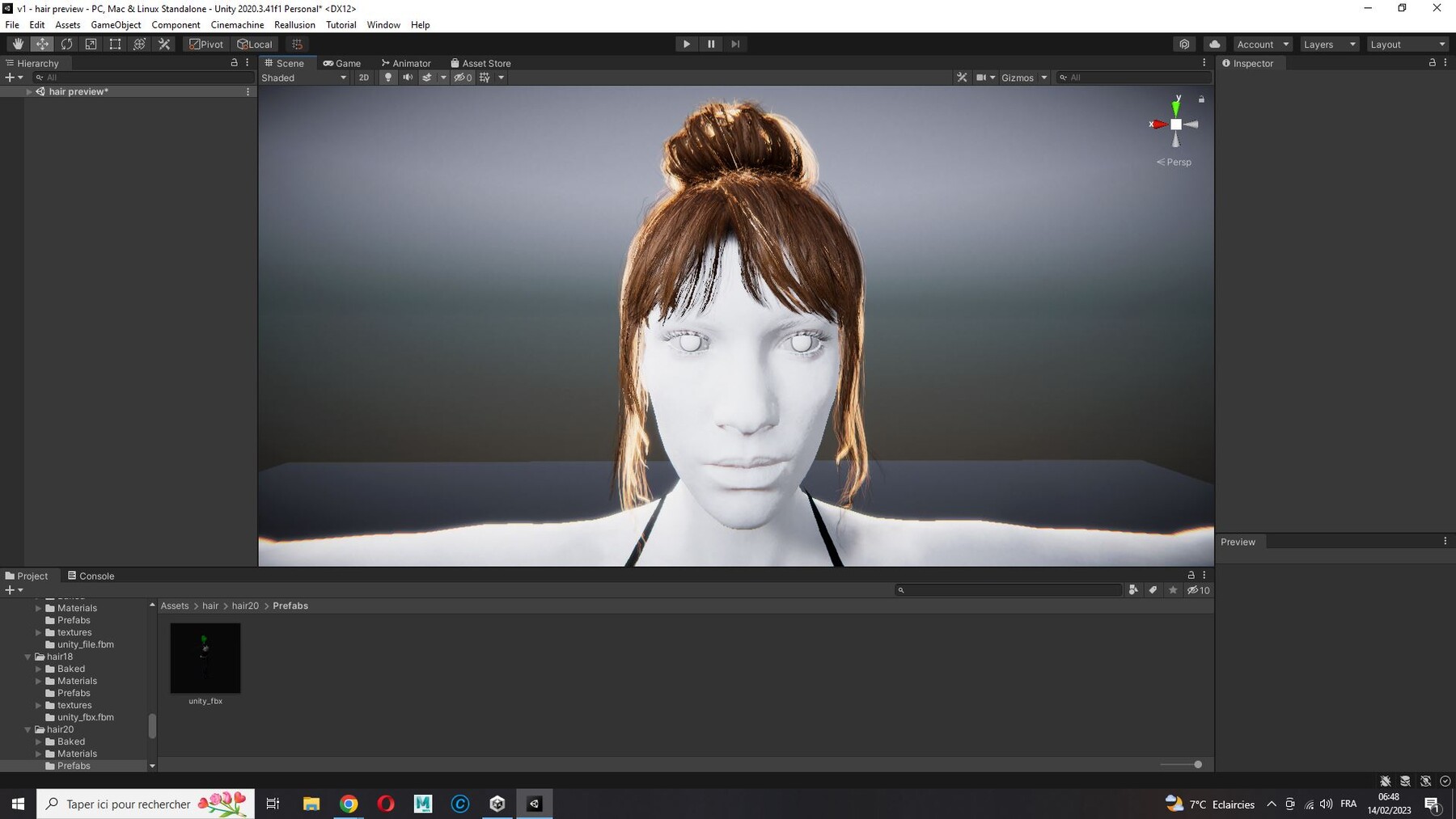The image size is (1456, 819).
Task: Open the Gizmos dropdown arrow
Action: coord(1044,78)
